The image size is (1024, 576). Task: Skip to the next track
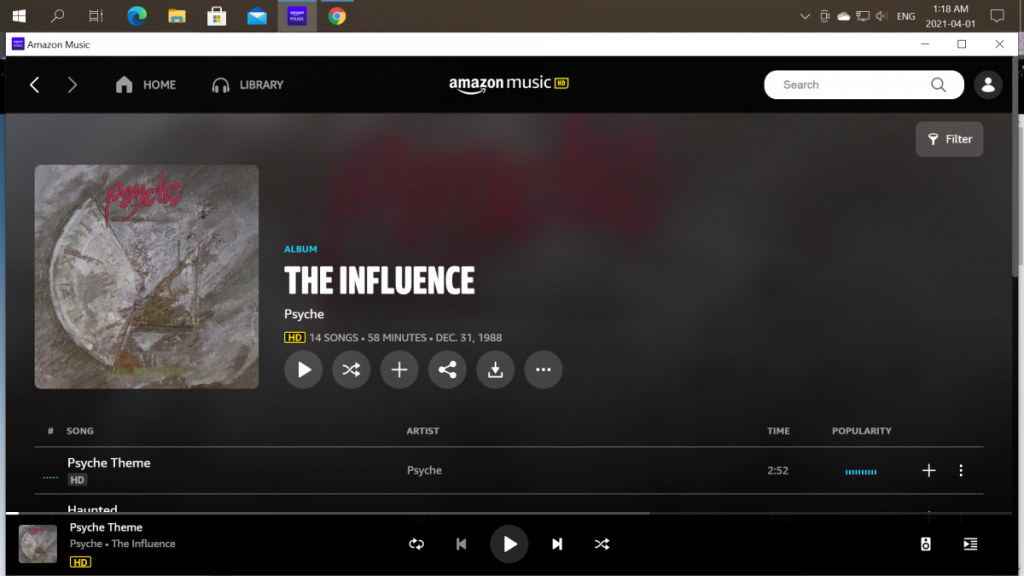pos(557,544)
